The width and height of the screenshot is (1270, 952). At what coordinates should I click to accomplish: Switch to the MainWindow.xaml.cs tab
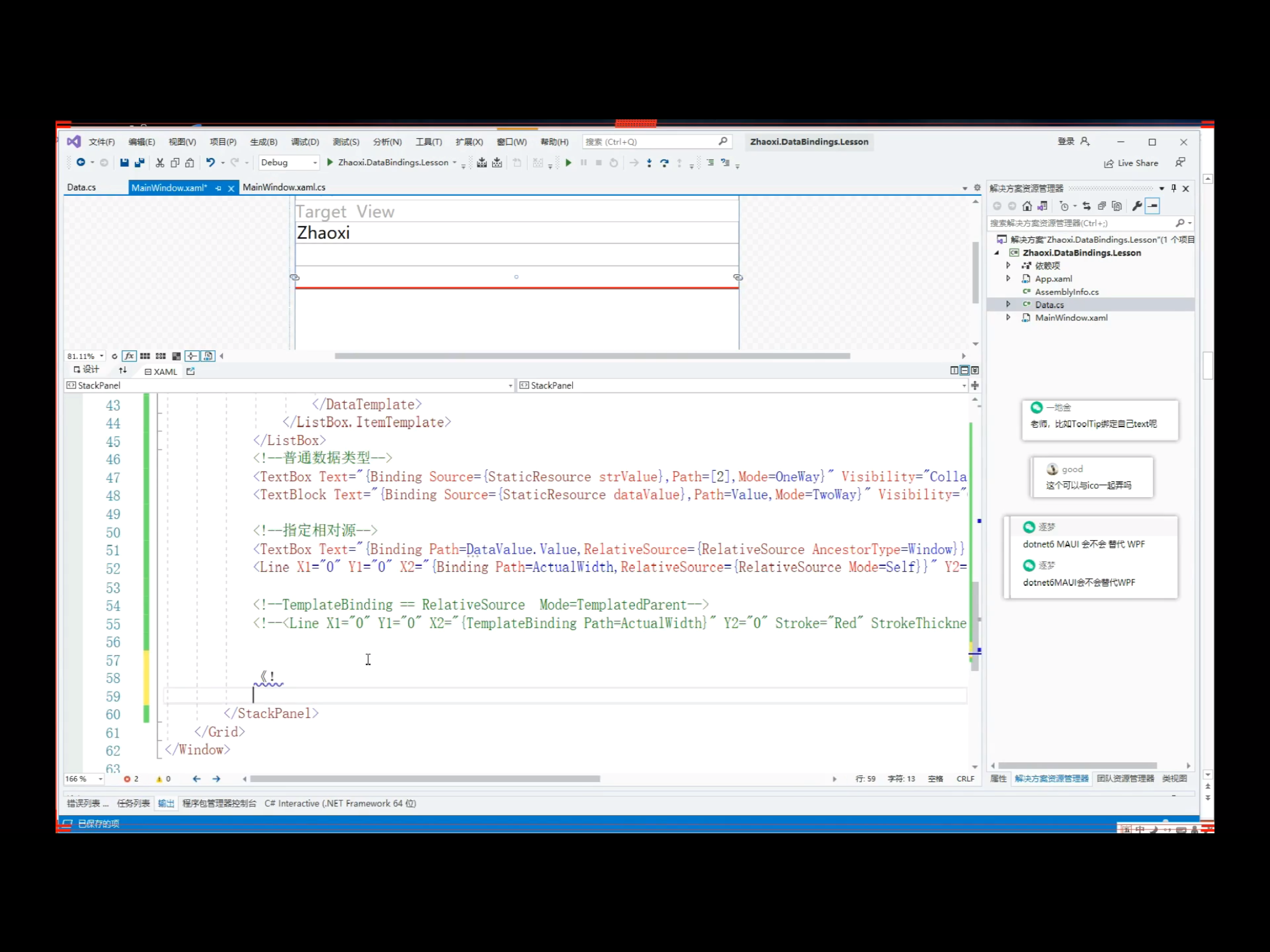284,187
